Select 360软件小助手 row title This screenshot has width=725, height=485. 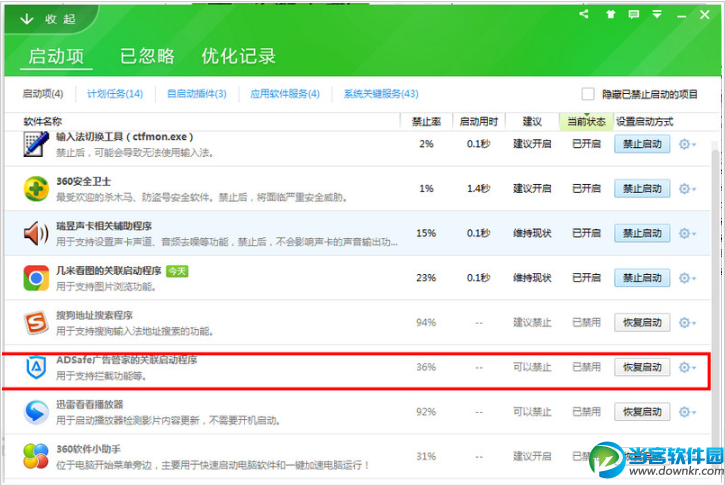coord(88,449)
